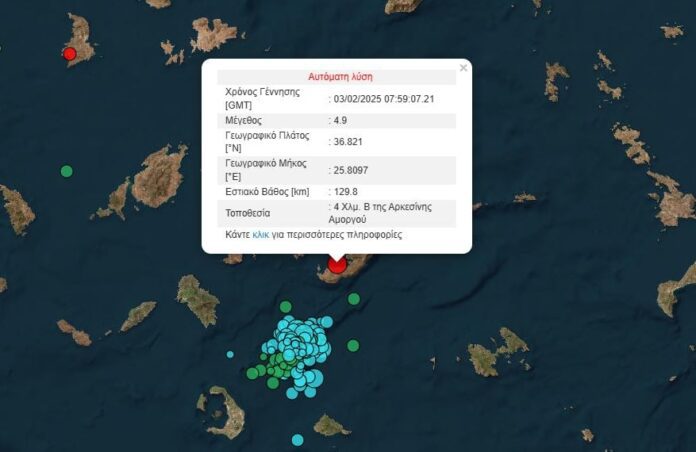The height and width of the screenshot is (452, 696).
Task: Click the green marker directly north of the cluster
Action: (x=286, y=307)
